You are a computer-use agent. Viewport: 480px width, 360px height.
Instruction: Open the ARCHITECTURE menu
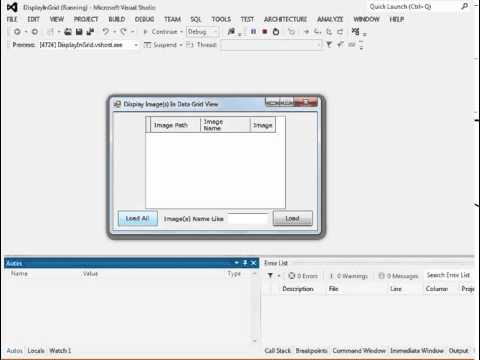285,19
